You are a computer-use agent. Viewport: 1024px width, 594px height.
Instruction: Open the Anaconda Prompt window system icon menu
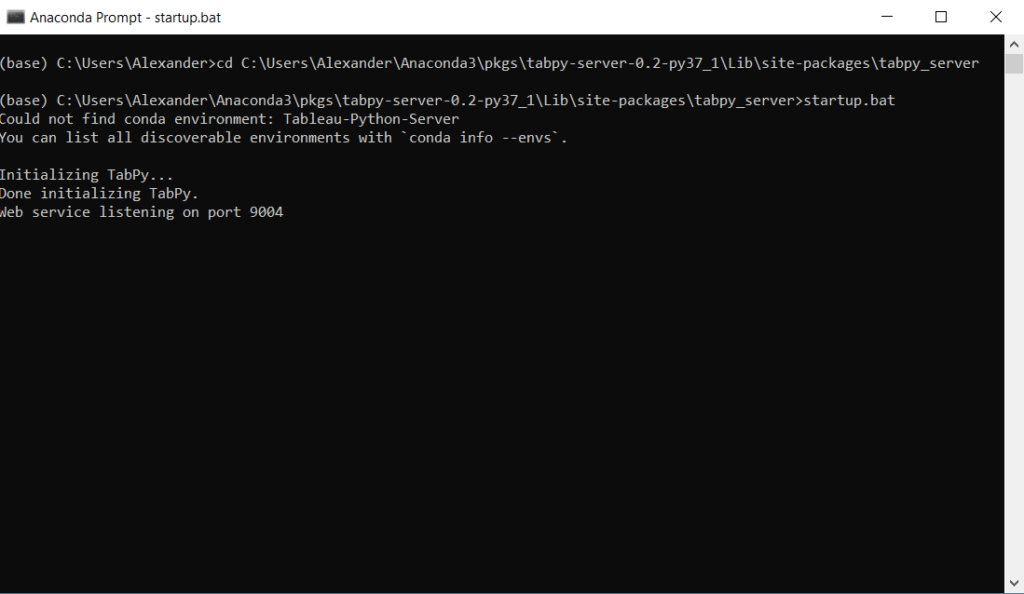pos(16,17)
